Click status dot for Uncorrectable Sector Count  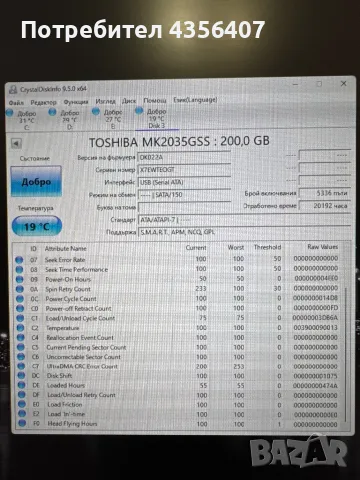[x=21, y=356]
